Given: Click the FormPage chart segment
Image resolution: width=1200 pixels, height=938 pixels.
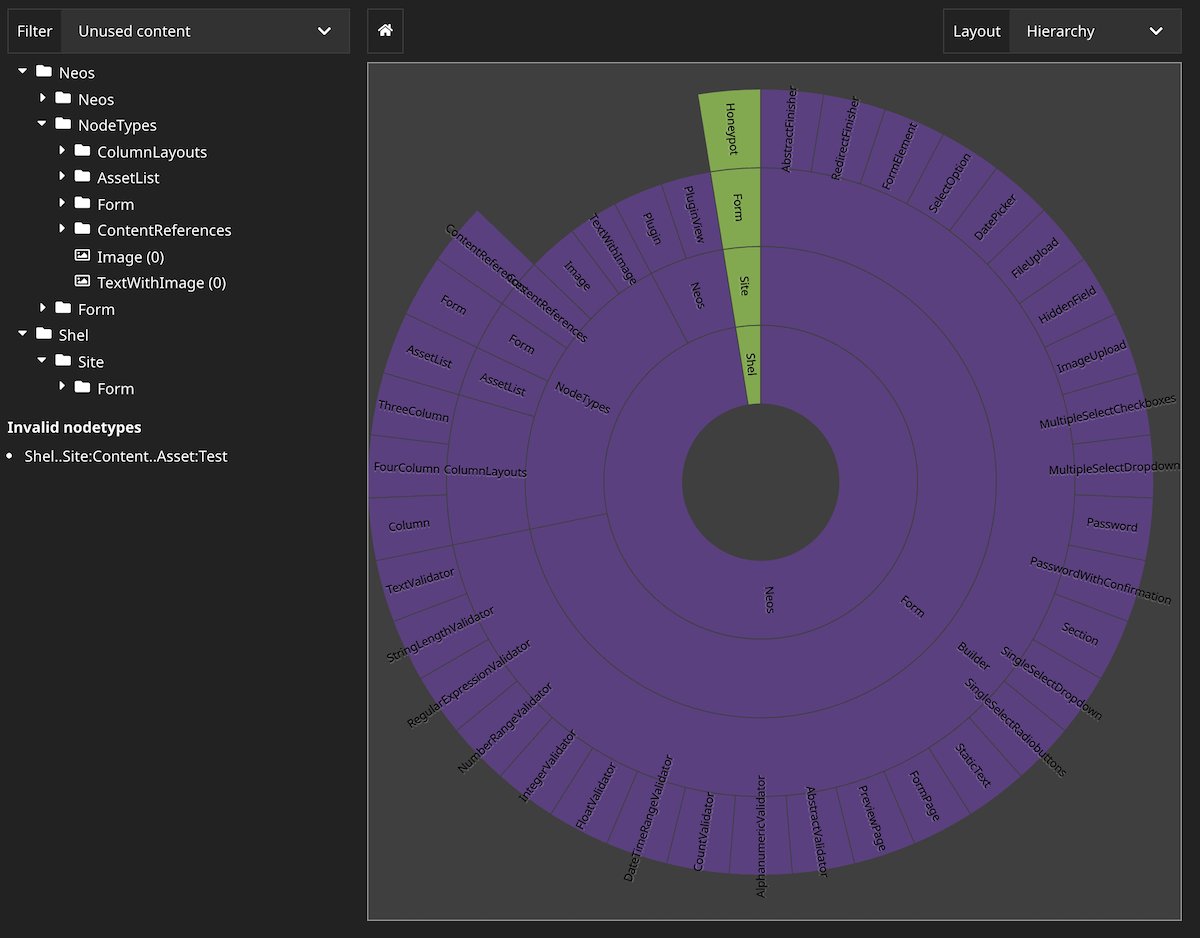Looking at the screenshot, I should [925, 796].
